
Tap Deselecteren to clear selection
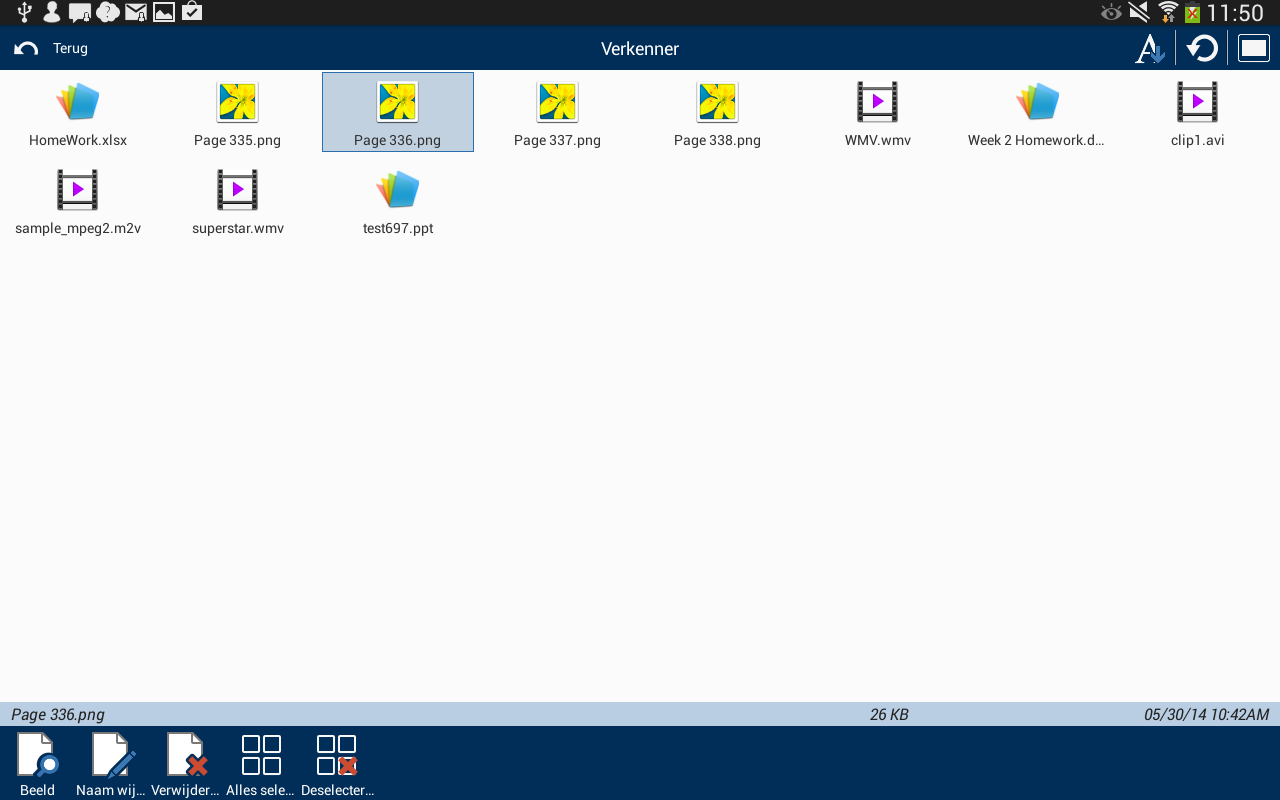pyautogui.click(x=337, y=764)
